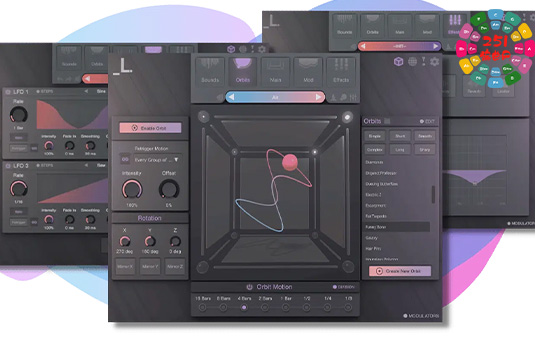Toggle the LFO 2 power icon in the left window
Screen dimensions: 535x363
[8, 166]
